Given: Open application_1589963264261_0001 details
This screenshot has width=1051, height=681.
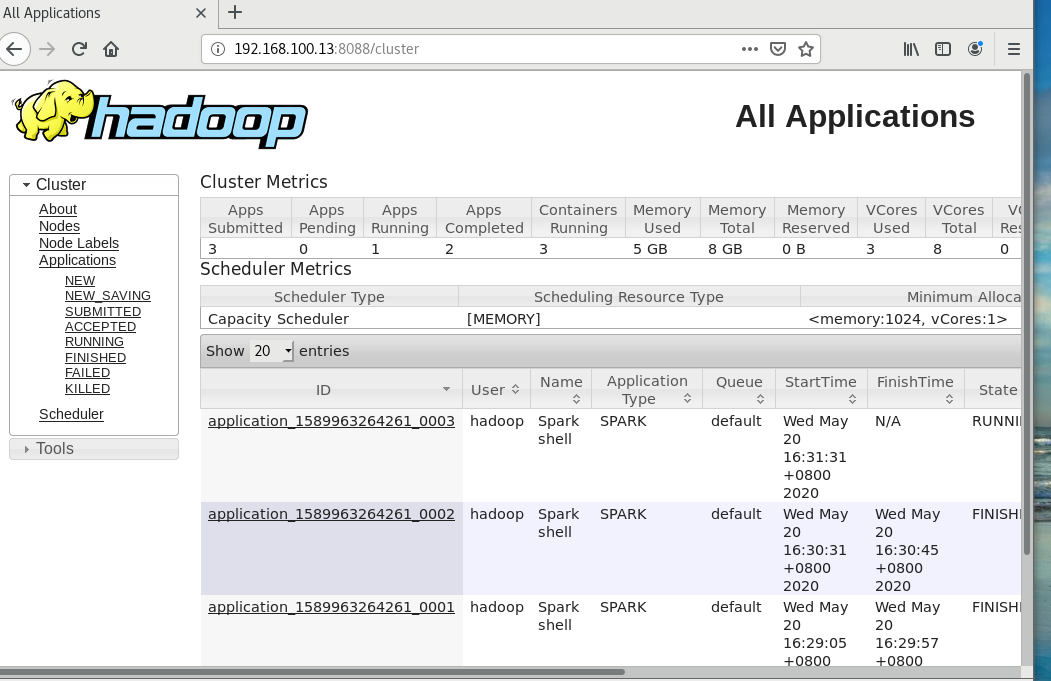Looking at the screenshot, I should pos(331,607).
